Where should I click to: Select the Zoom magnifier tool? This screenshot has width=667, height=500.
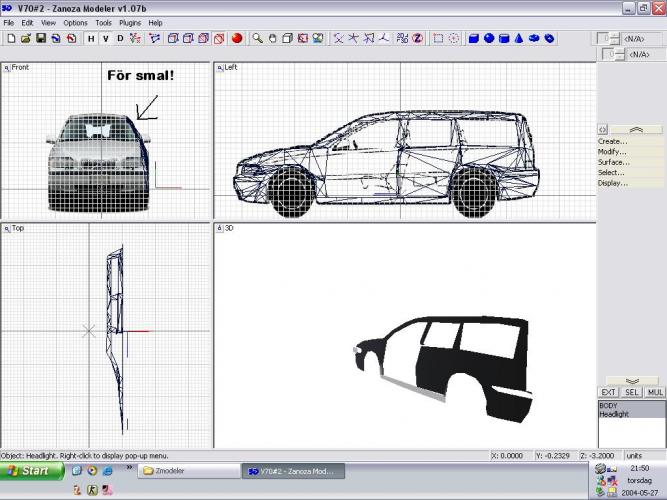[x=257, y=38]
